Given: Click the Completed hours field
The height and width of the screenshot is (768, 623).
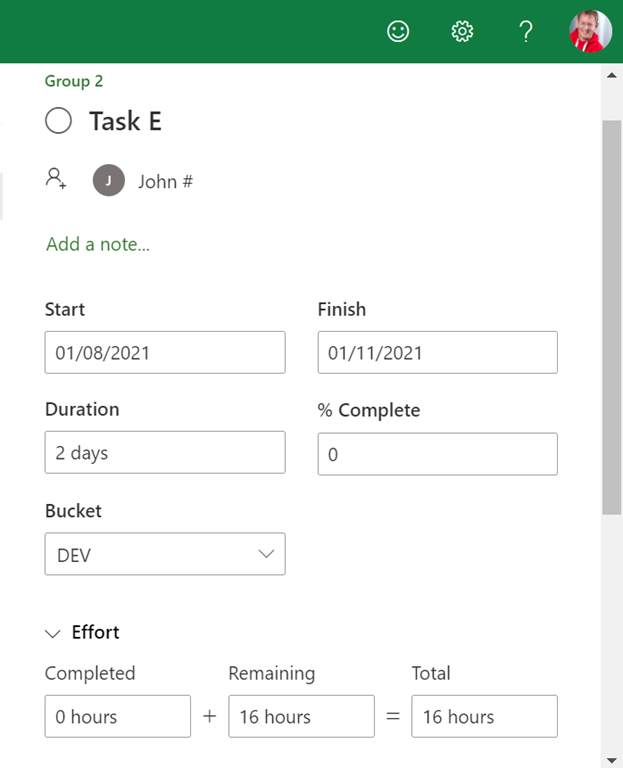Looking at the screenshot, I should pyautogui.click(x=118, y=717).
